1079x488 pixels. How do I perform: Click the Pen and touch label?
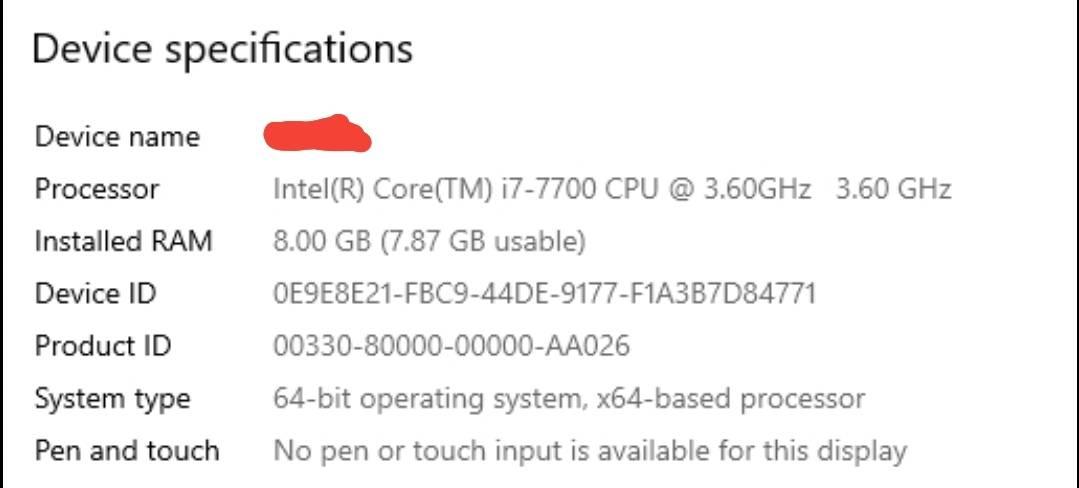[127, 451]
